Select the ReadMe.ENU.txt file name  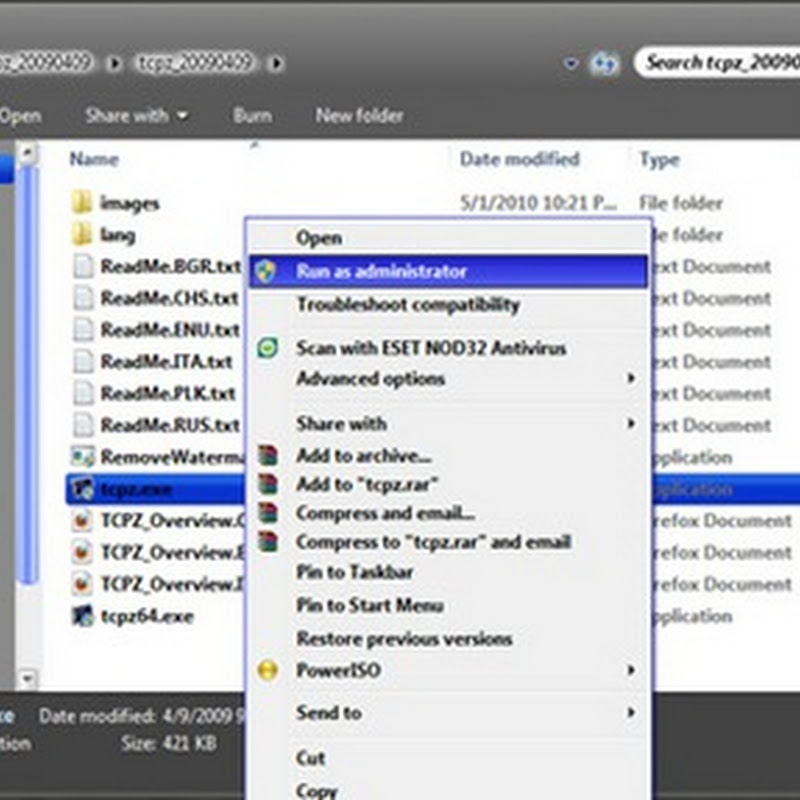[x=170, y=330]
